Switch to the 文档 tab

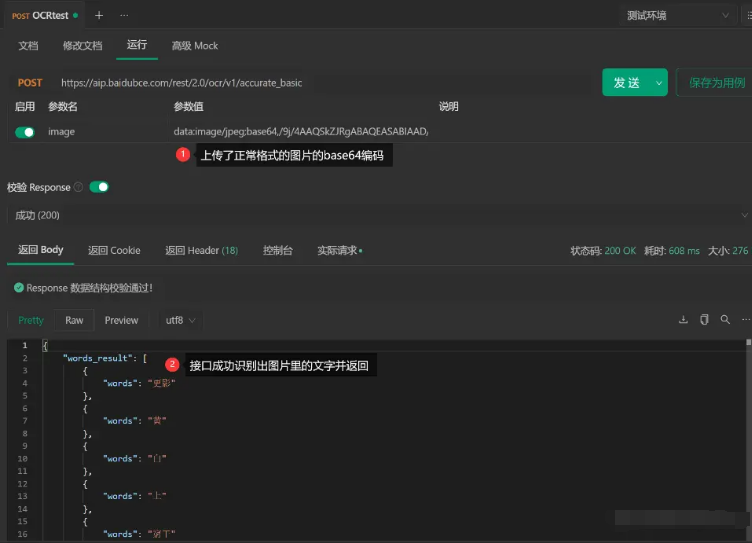(x=28, y=46)
